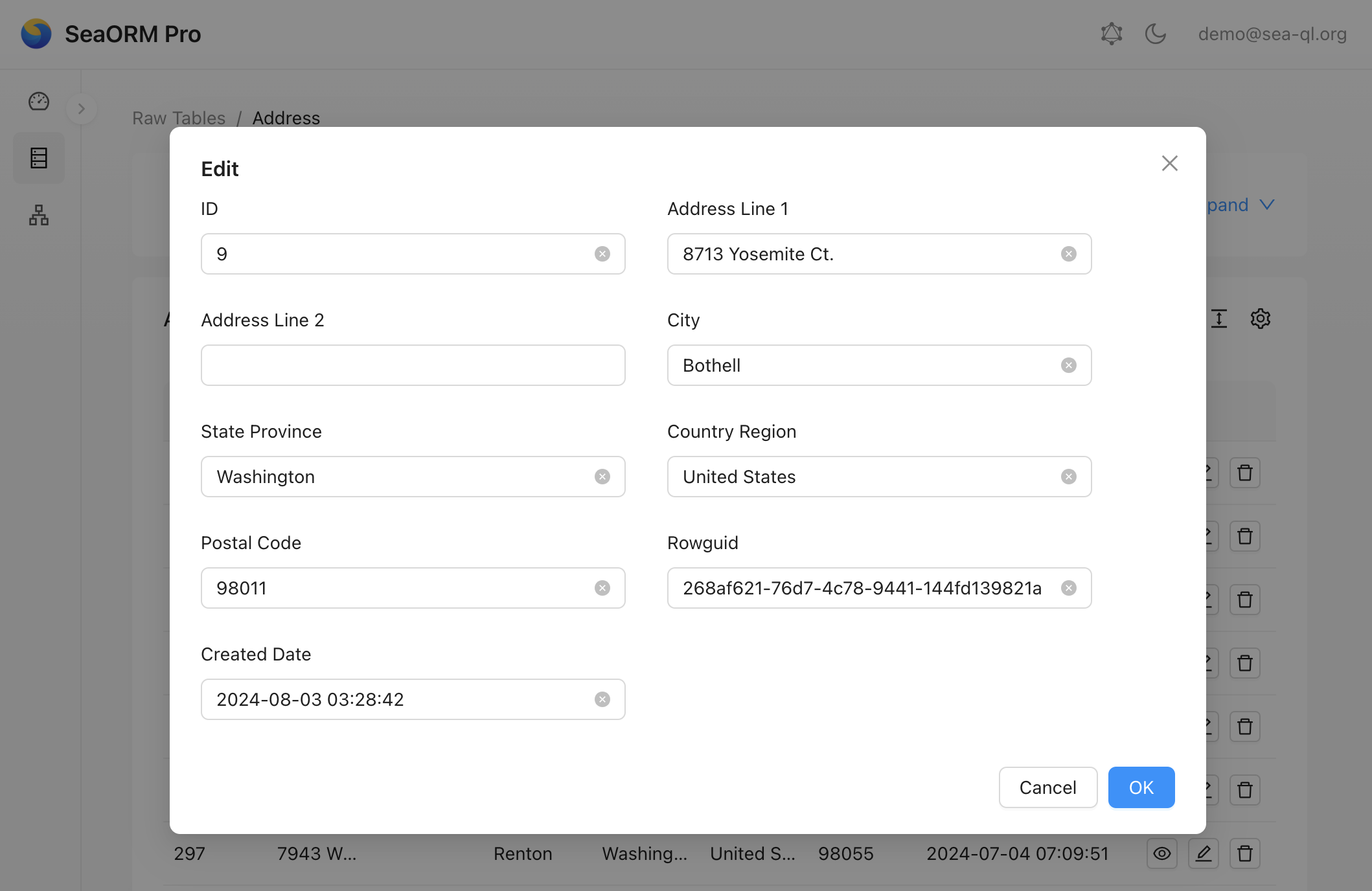Viewport: 1372px width, 891px height.
Task: Open dashboard gauge icon in sidebar
Action: pos(39,101)
